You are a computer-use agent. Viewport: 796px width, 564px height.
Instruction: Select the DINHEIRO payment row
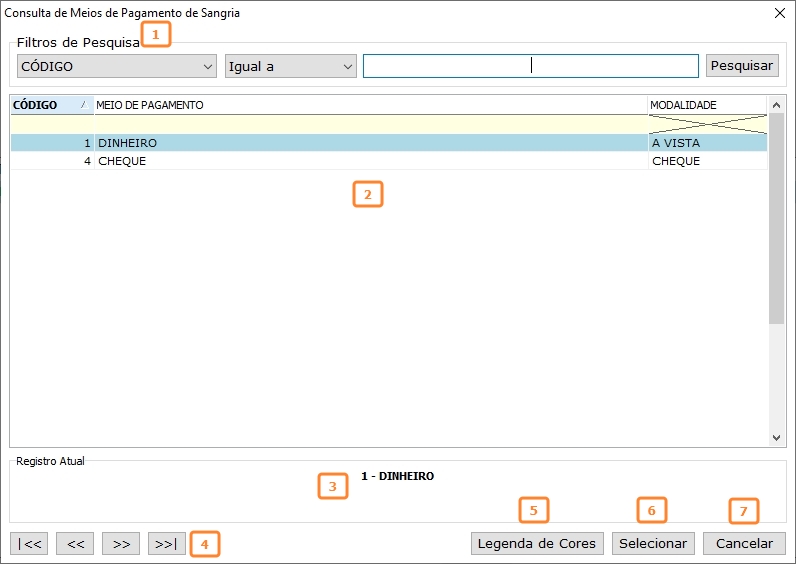pyautogui.click(x=370, y=143)
